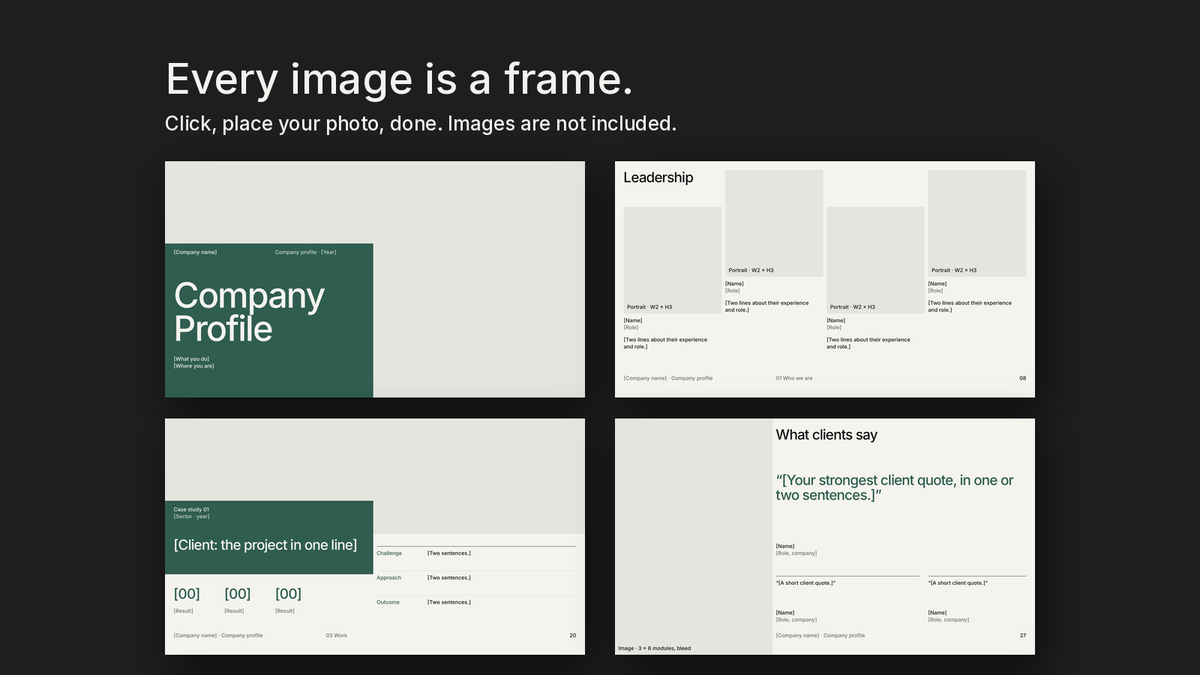The height and width of the screenshot is (675, 1200).
Task: Select the tall image frame on testimonials slide
Action: pos(694,537)
